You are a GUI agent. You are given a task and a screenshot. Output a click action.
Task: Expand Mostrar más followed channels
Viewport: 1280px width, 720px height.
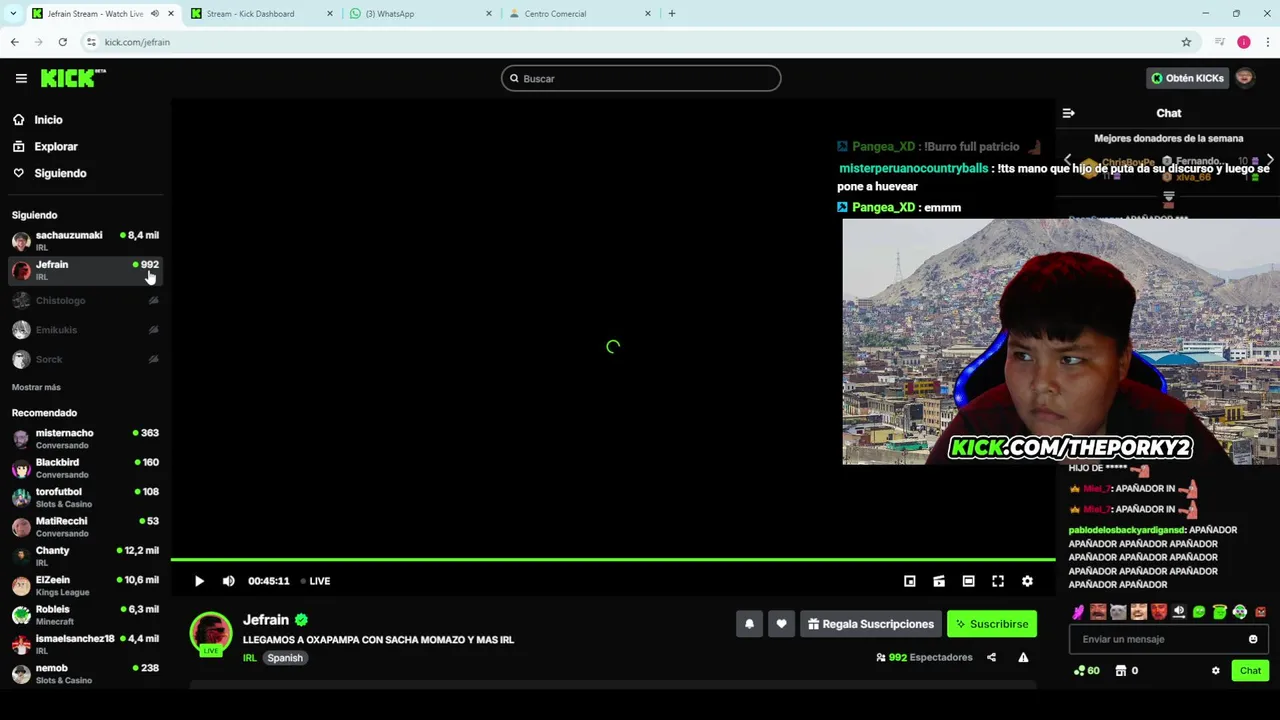[36, 387]
